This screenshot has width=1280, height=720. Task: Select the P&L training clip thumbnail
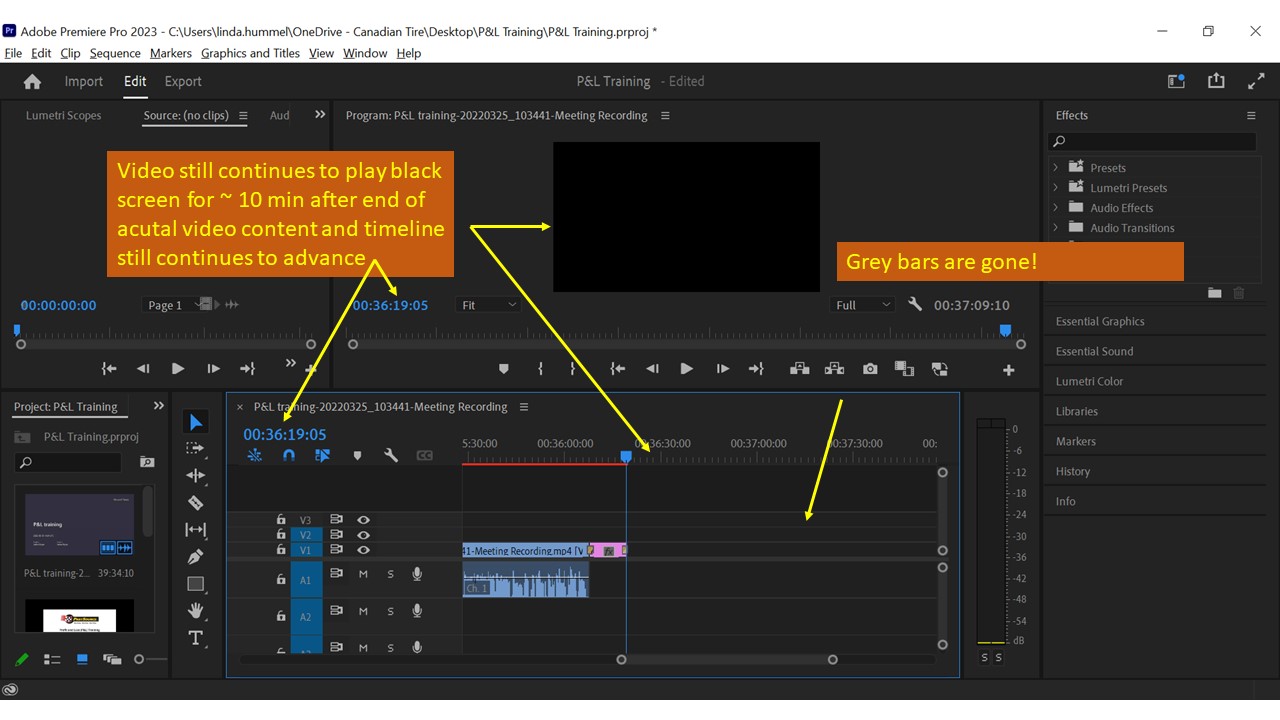pyautogui.click(x=79, y=525)
